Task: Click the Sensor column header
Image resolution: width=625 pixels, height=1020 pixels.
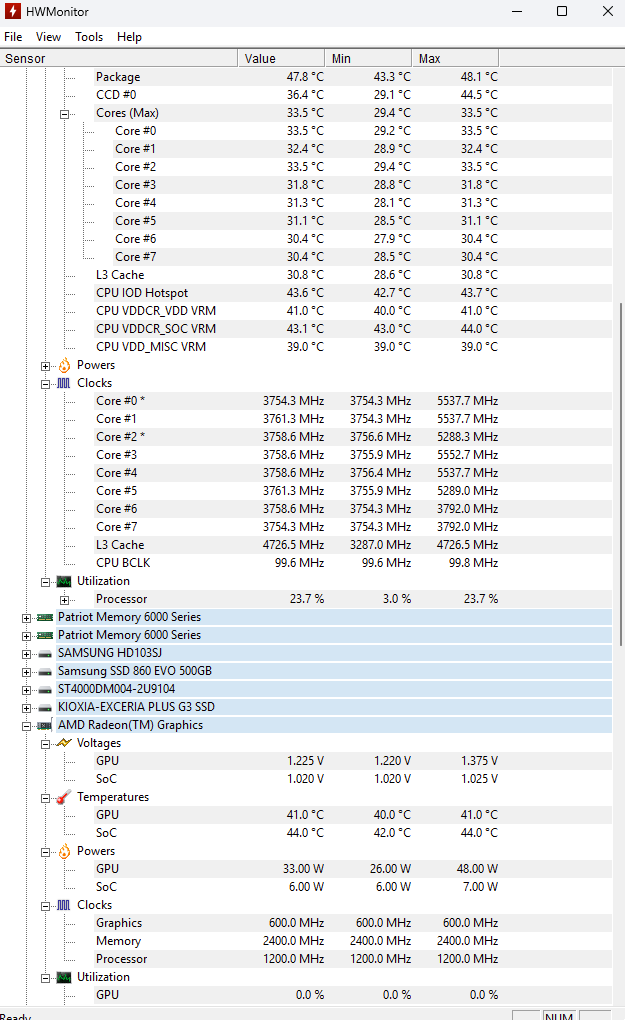Action: (118, 59)
